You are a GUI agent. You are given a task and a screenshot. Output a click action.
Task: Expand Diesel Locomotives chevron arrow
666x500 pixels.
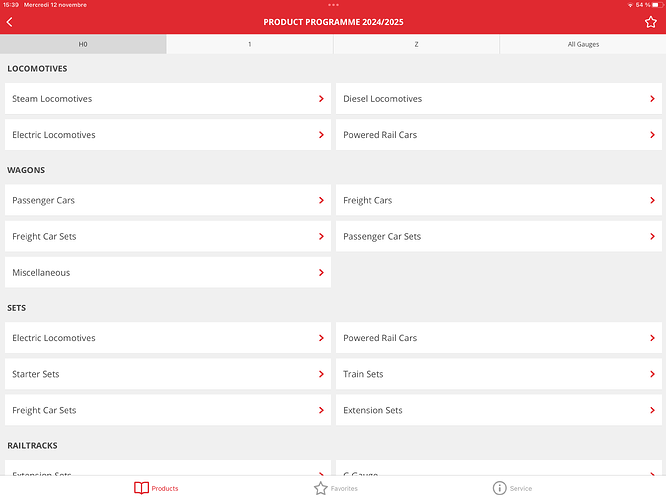click(x=652, y=99)
